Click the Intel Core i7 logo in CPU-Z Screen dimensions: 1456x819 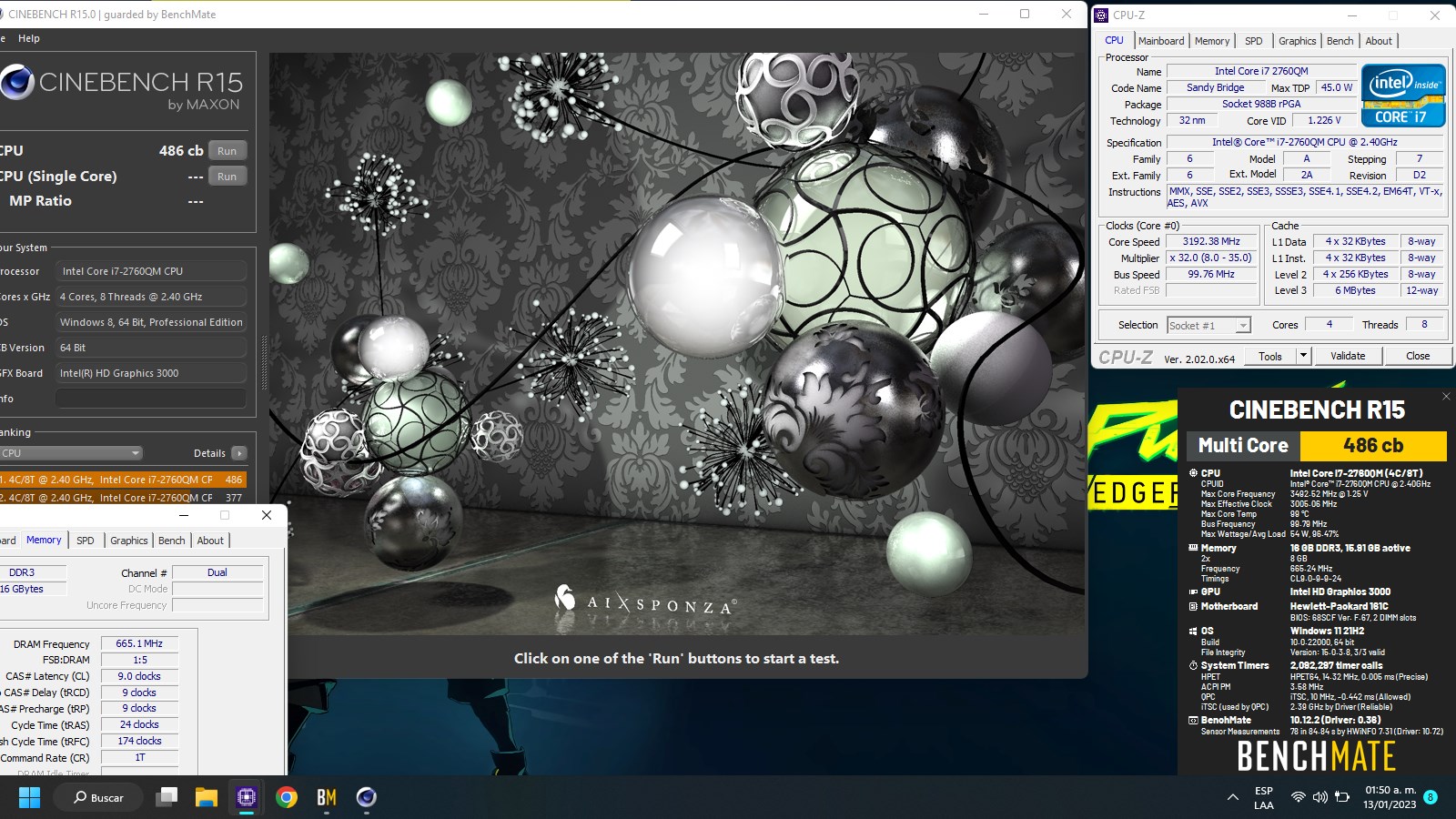(x=1403, y=95)
